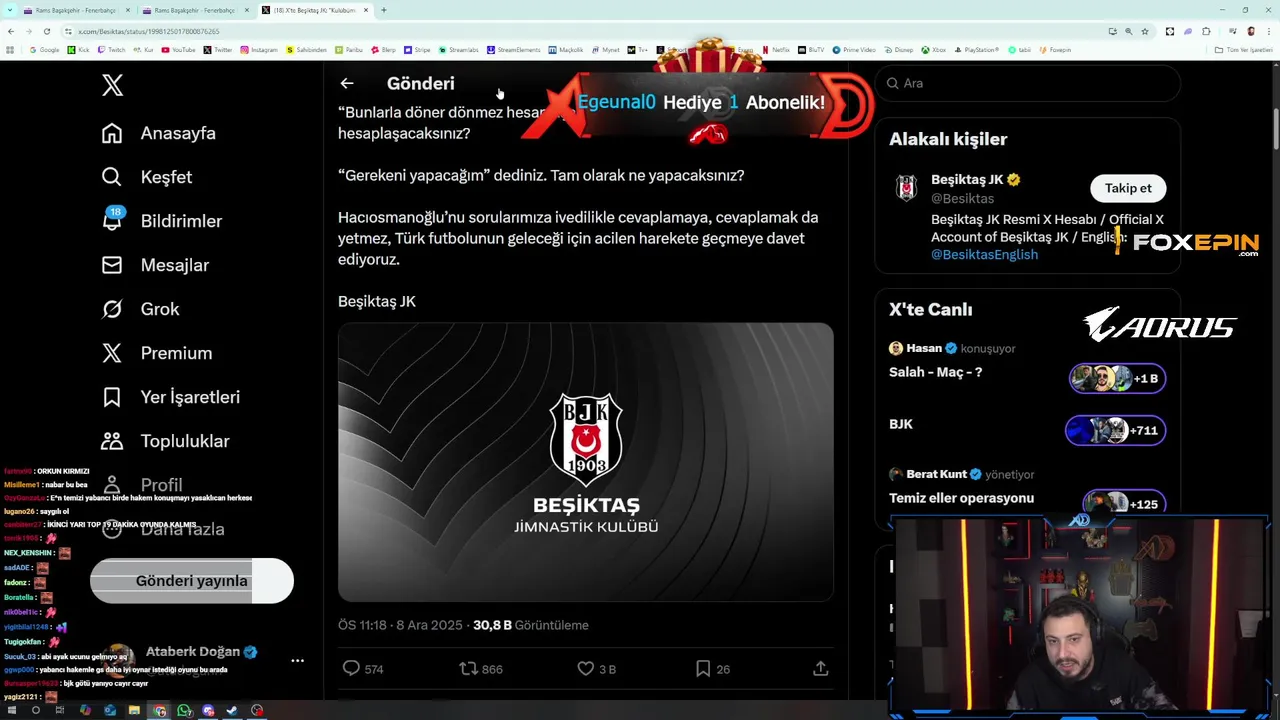
Task: Open the @BesiktasEnglish link
Action: [x=984, y=255]
